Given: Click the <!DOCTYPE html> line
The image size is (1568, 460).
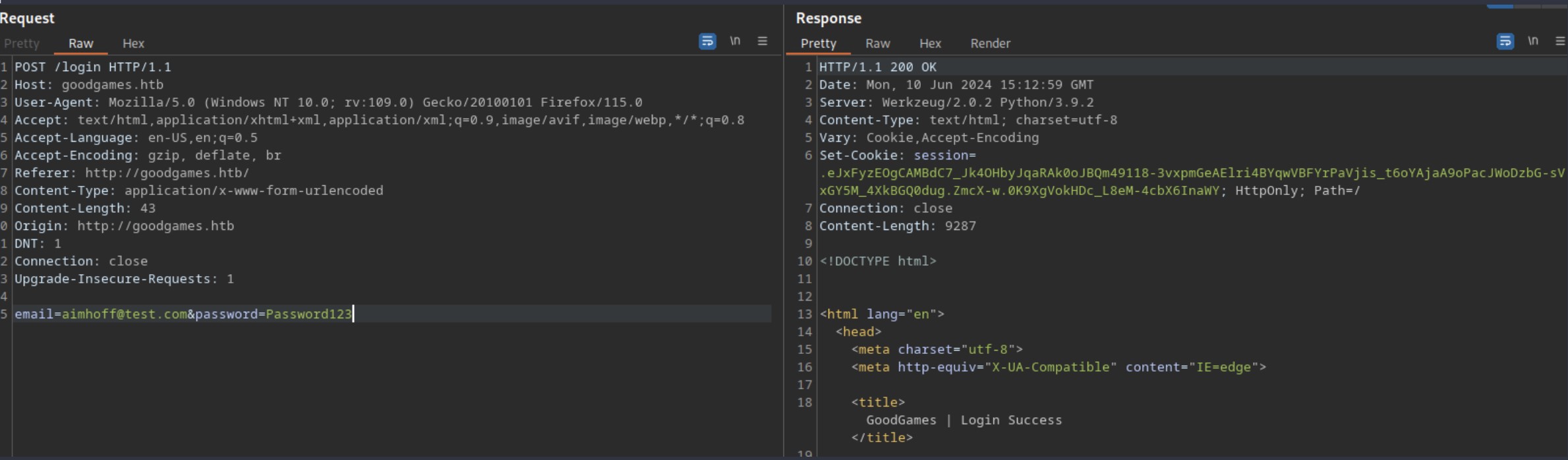Looking at the screenshot, I should [878, 262].
